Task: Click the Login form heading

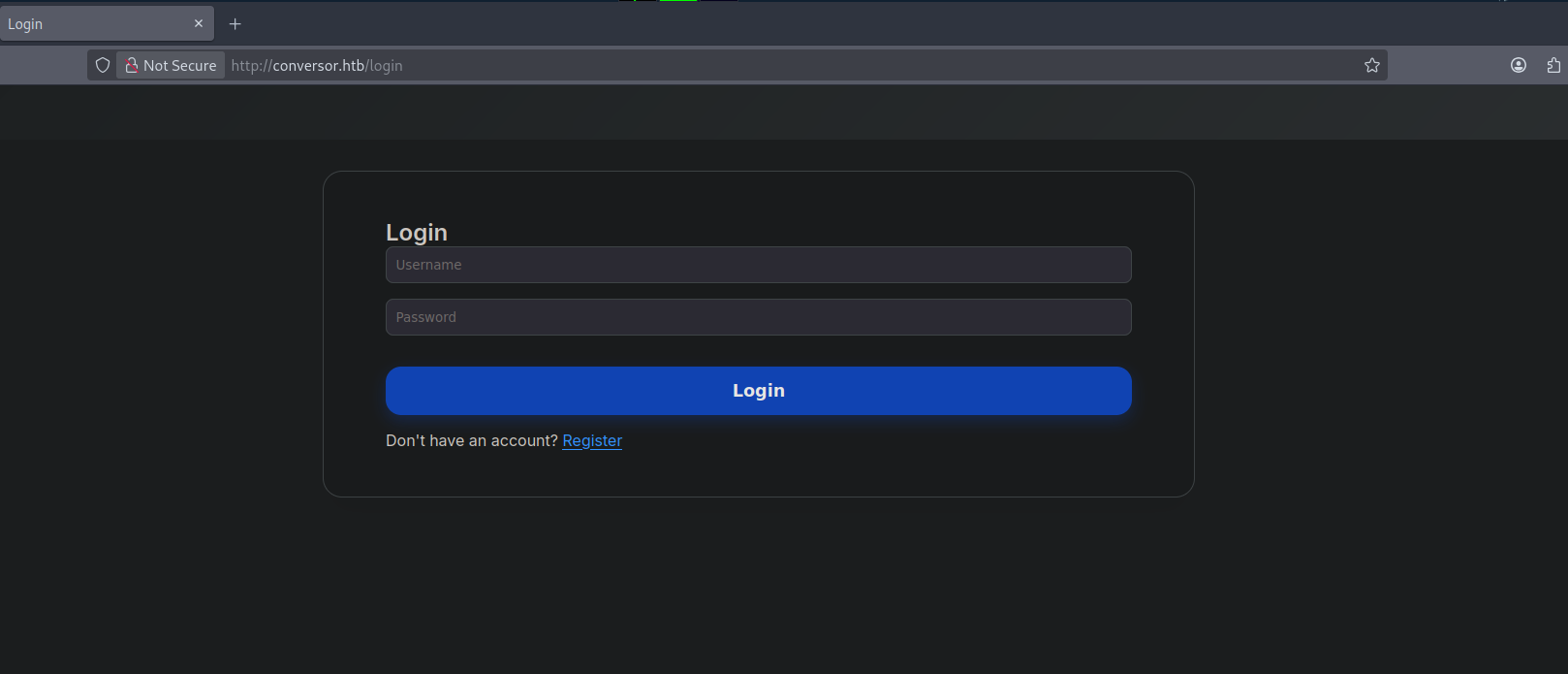Action: (x=417, y=233)
